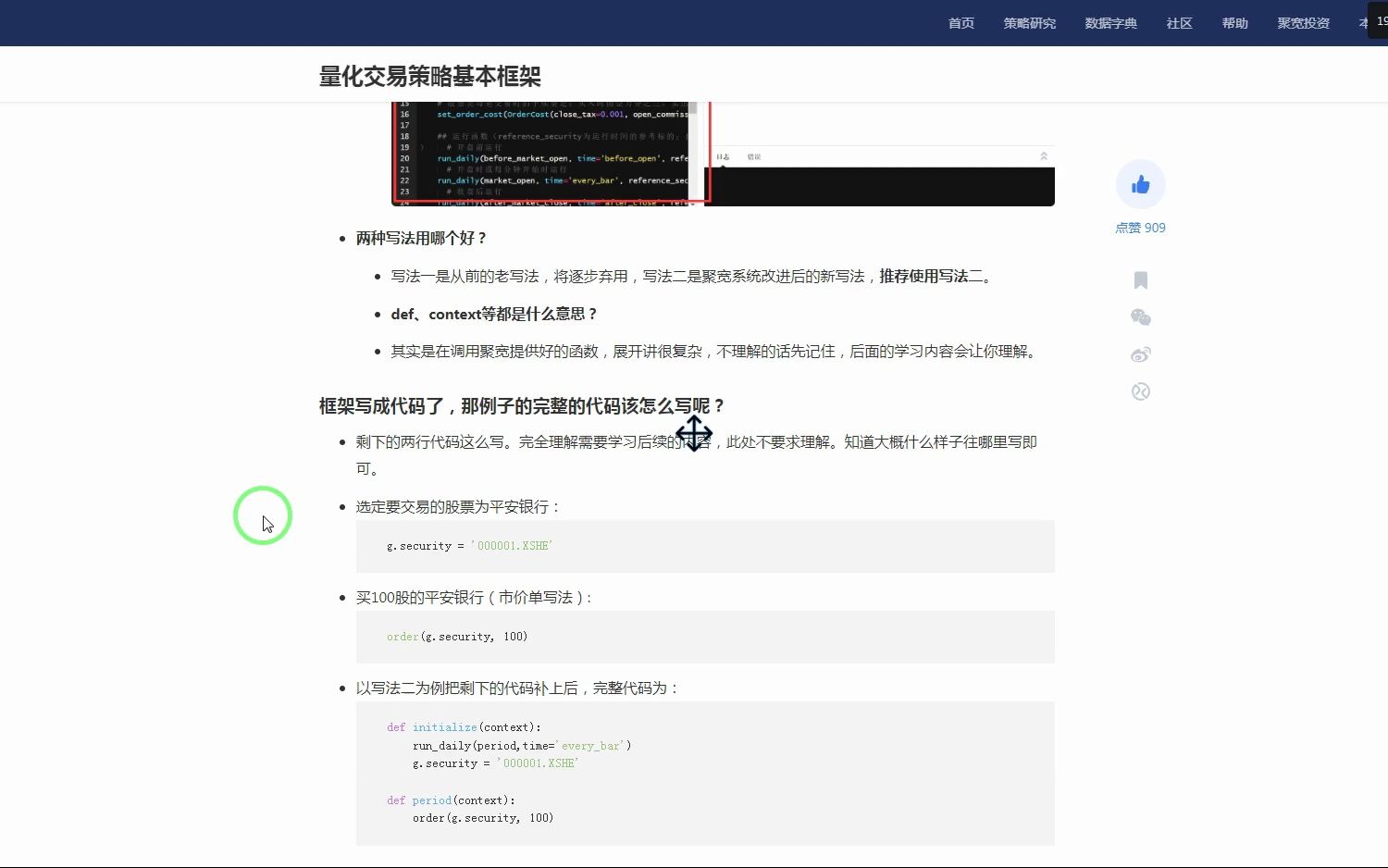Click the article title 量化交易策略基本框架
1388x868 pixels.
coord(430,76)
